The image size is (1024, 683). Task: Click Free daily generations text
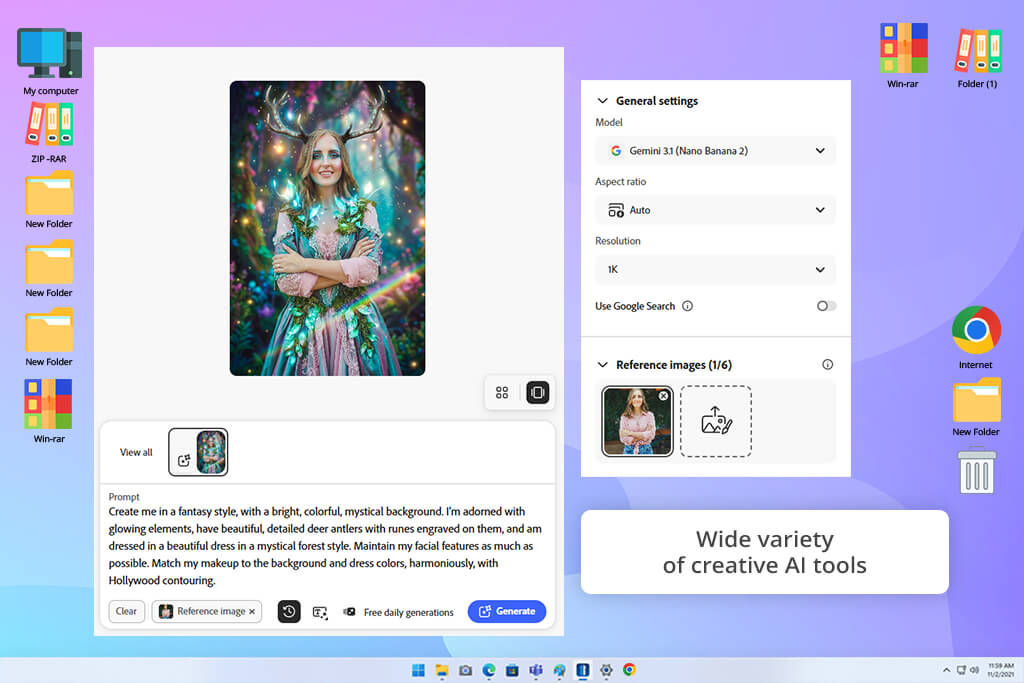tap(408, 612)
